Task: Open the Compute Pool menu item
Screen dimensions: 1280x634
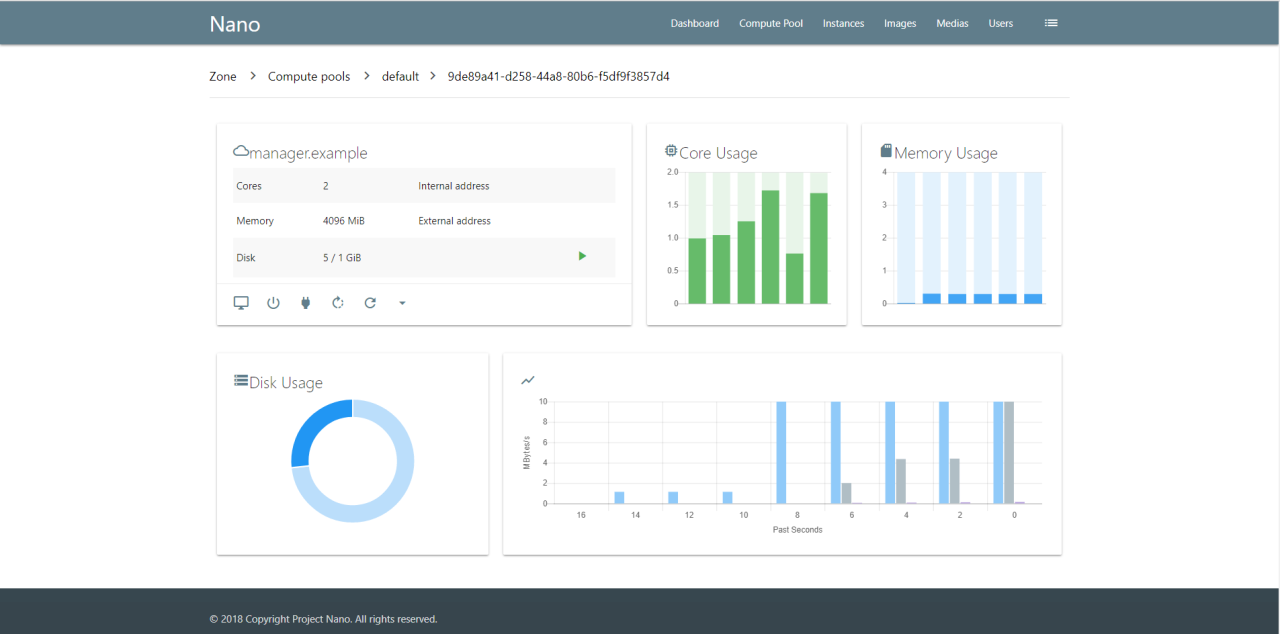Action: (771, 23)
